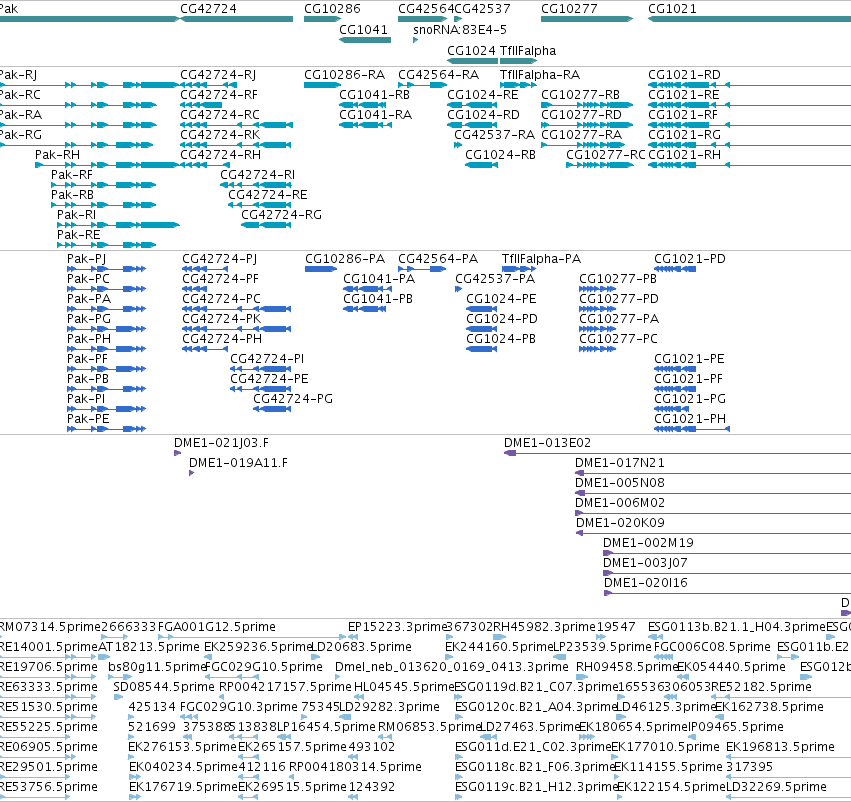851x802 pixels.
Task: Click transcript CG42724-RG
Action: pos(266,225)
